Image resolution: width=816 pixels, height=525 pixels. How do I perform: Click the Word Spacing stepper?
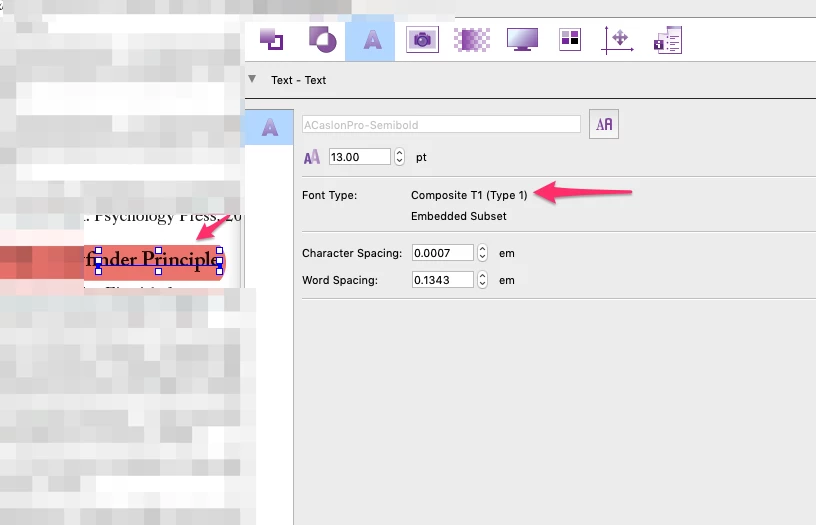coord(482,280)
